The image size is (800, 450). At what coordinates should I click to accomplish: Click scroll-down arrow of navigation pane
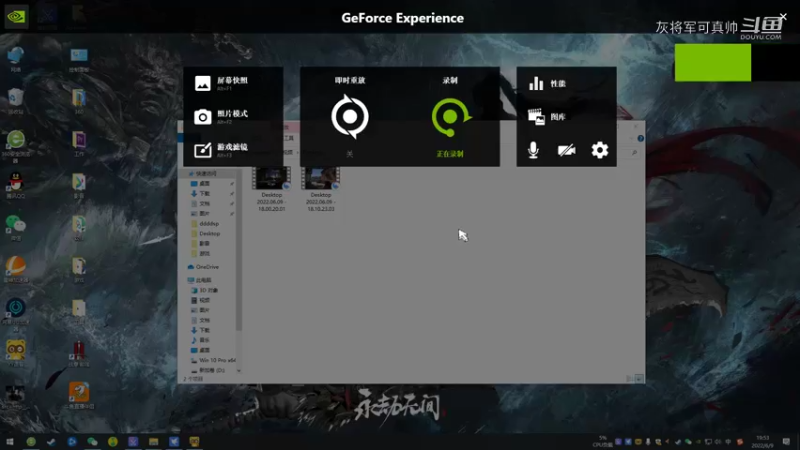[x=239, y=371]
